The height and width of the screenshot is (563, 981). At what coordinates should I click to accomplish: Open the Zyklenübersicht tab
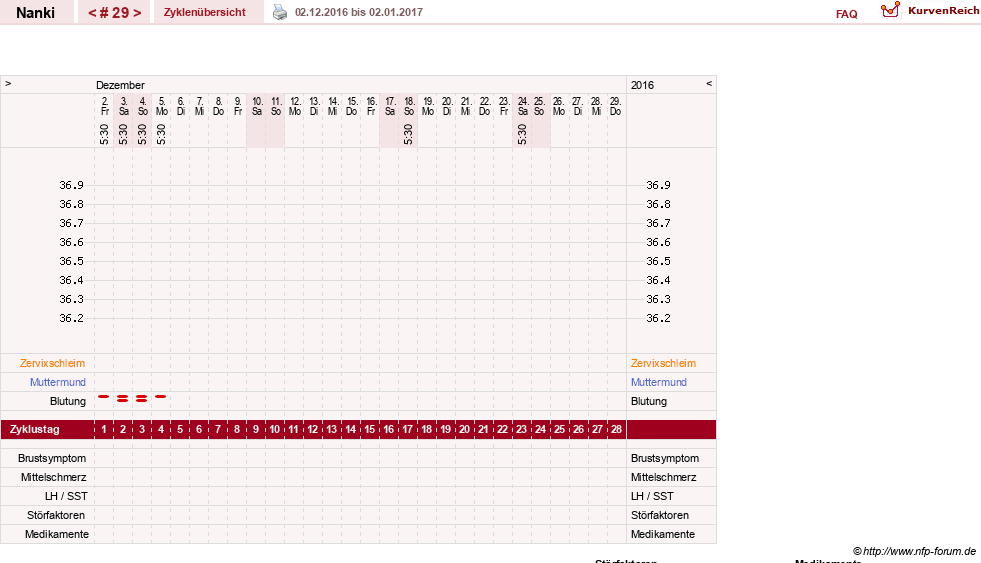(205, 13)
